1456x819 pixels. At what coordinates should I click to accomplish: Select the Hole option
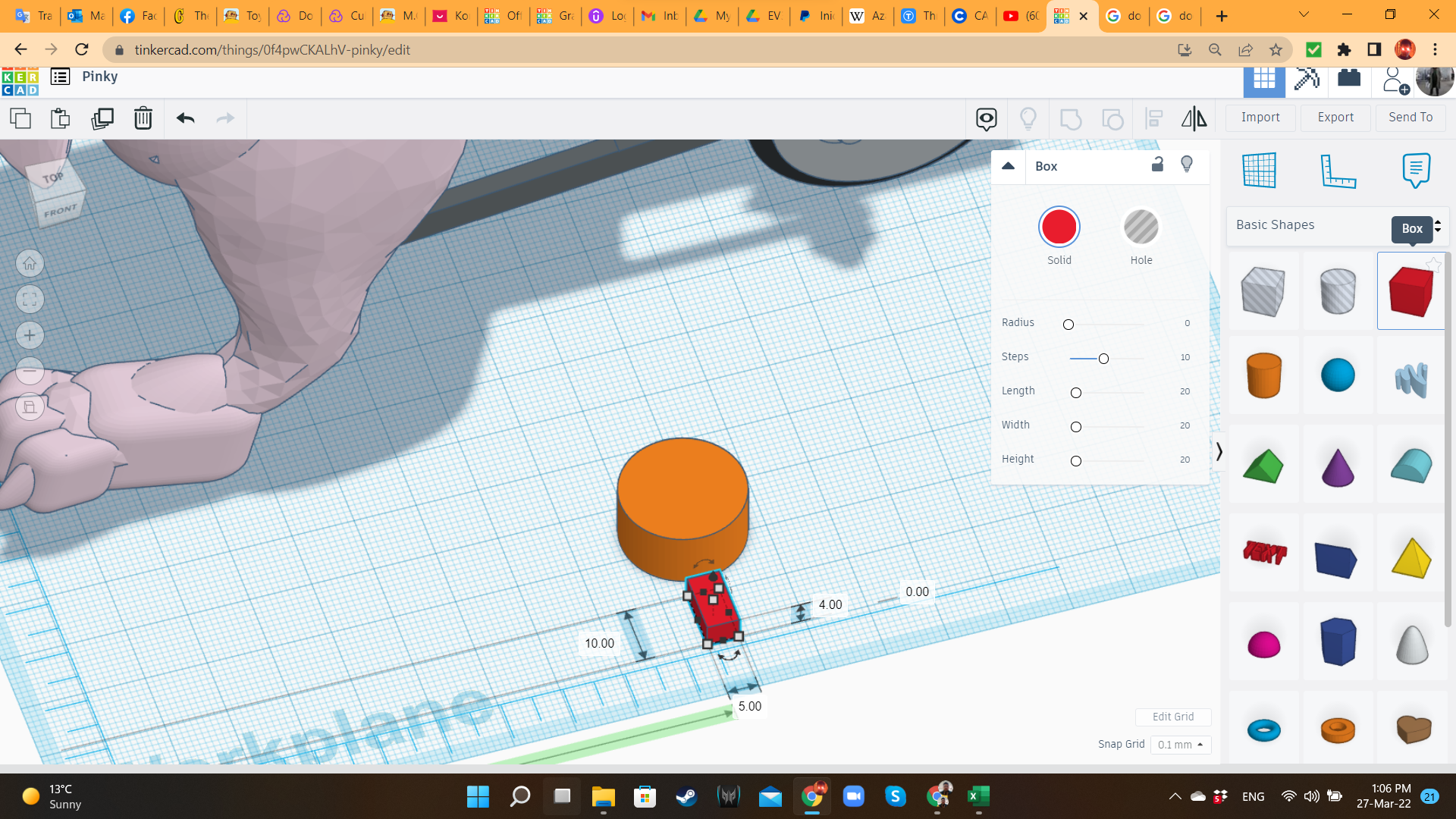(x=1141, y=227)
